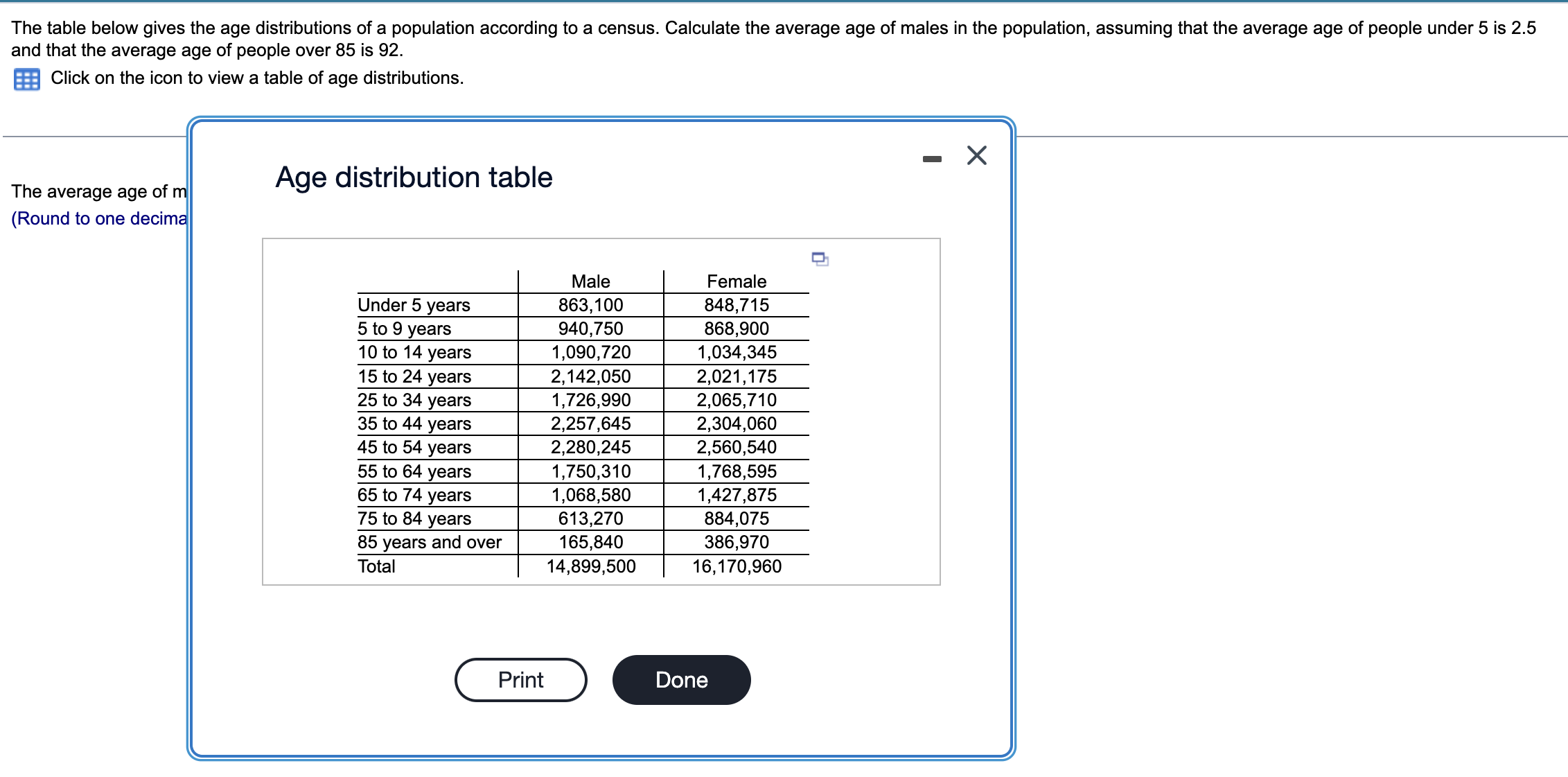Click the 15 to 24 years row

click(x=414, y=376)
